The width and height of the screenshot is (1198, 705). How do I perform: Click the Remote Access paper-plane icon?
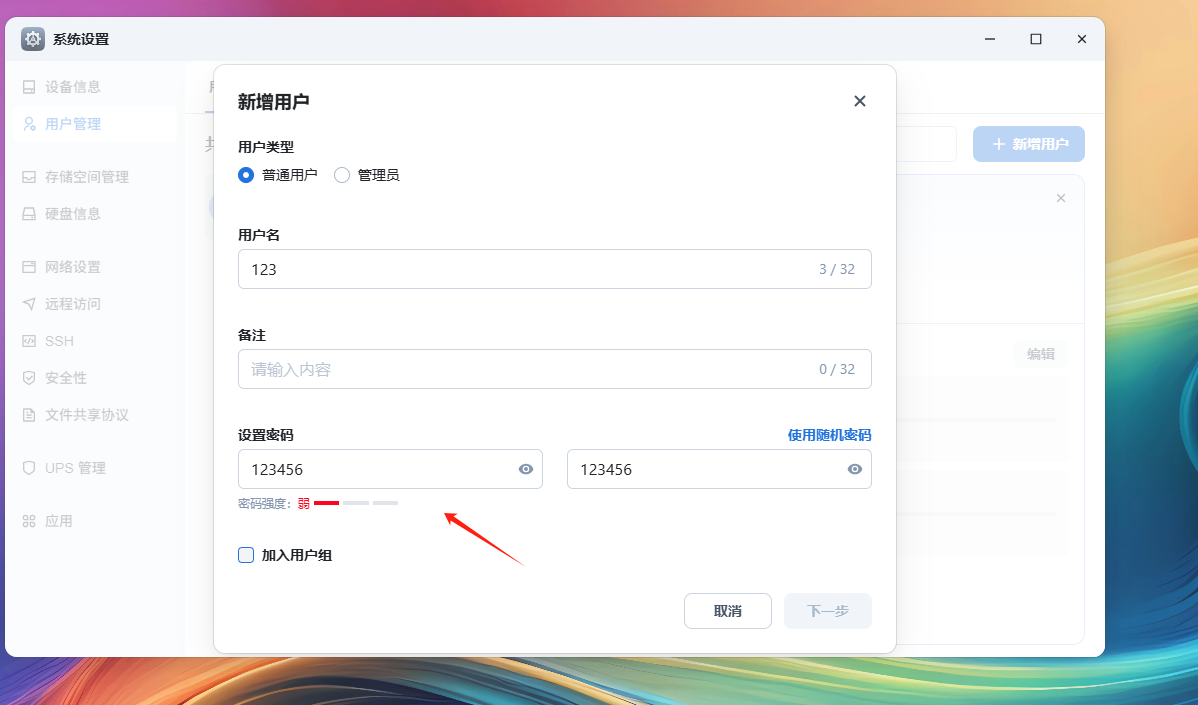click(x=29, y=304)
